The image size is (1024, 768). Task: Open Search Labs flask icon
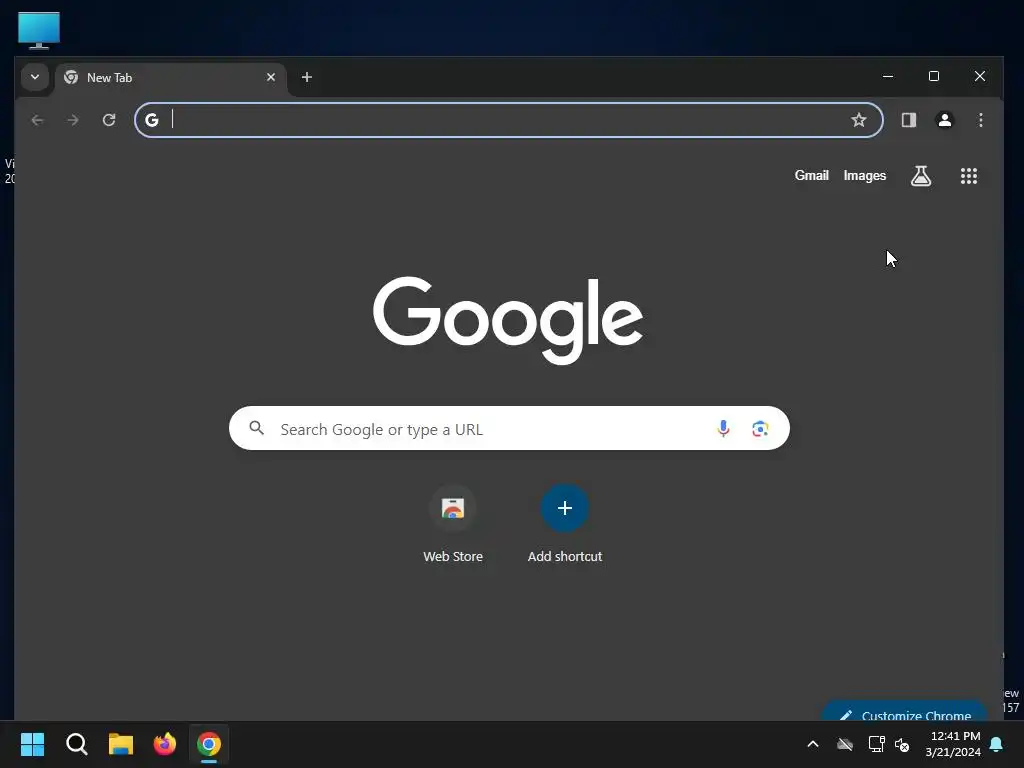coord(921,176)
